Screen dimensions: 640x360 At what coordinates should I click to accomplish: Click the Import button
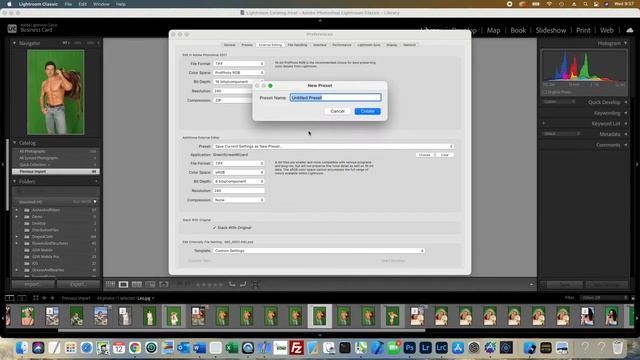(32, 284)
